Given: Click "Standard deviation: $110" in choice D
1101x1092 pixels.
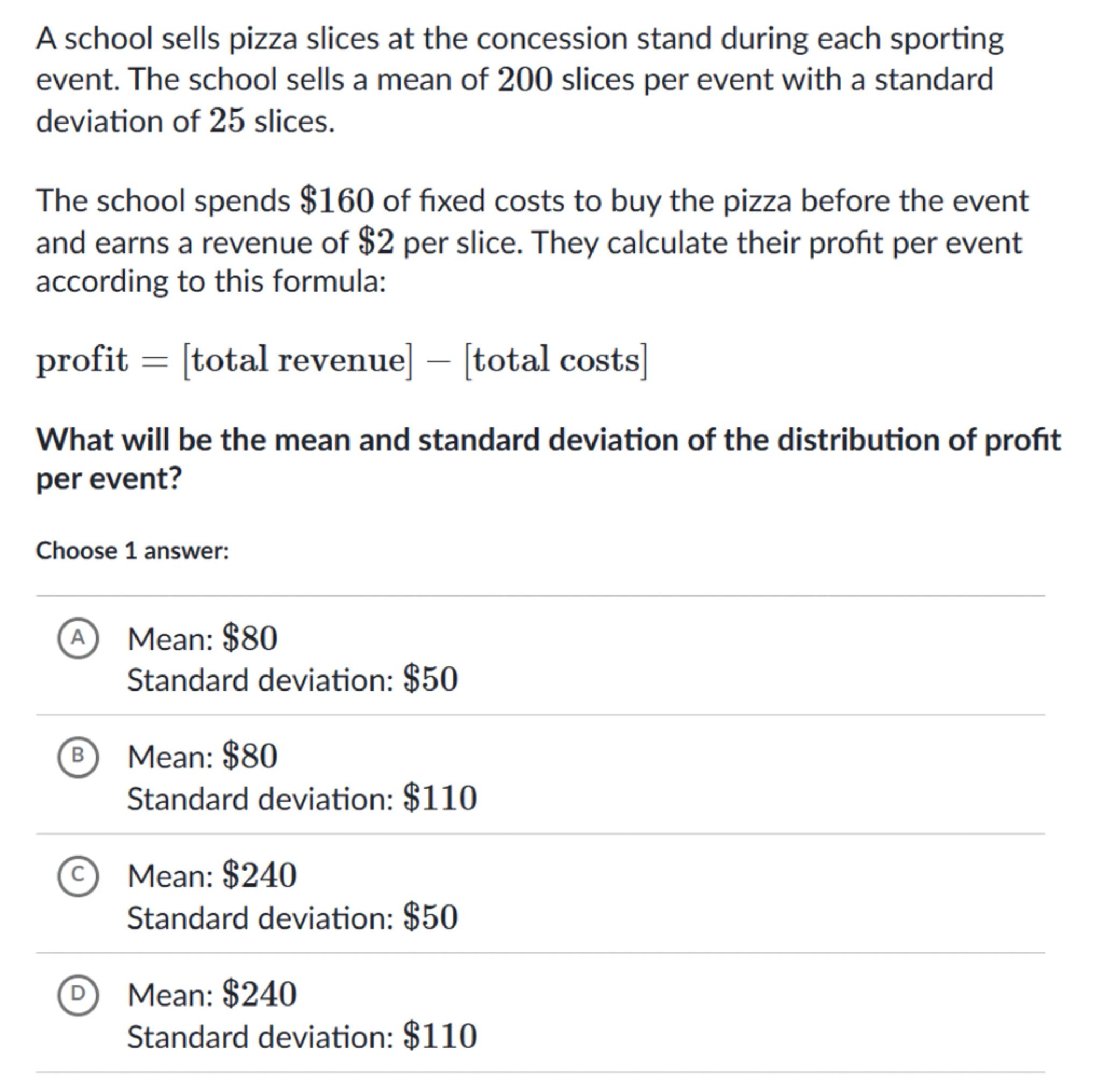Looking at the screenshot, I should tap(302, 1036).
